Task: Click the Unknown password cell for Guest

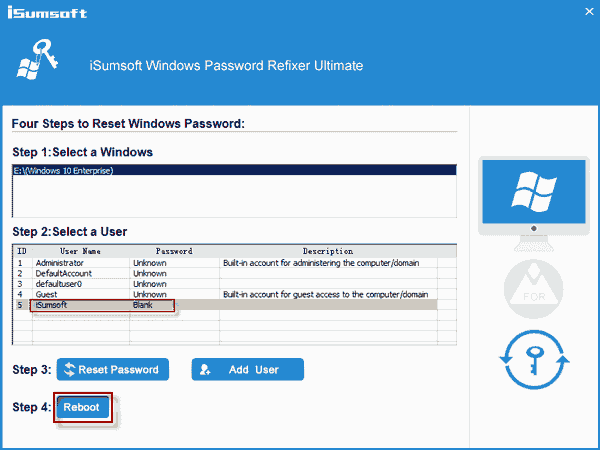Action: pos(174,294)
